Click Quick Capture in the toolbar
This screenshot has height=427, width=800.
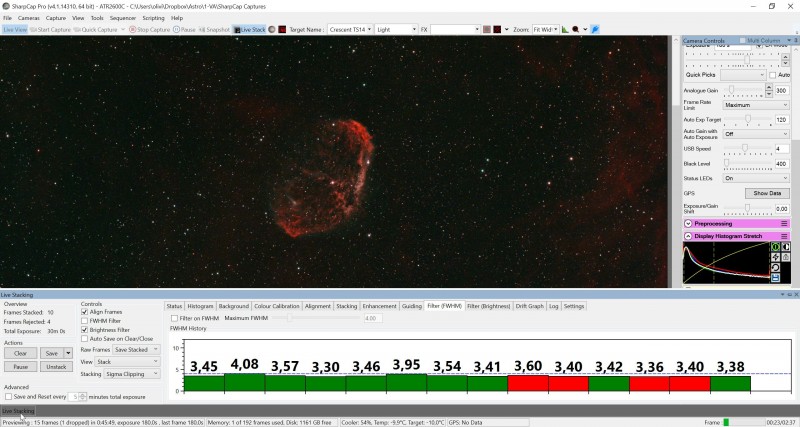coord(95,30)
